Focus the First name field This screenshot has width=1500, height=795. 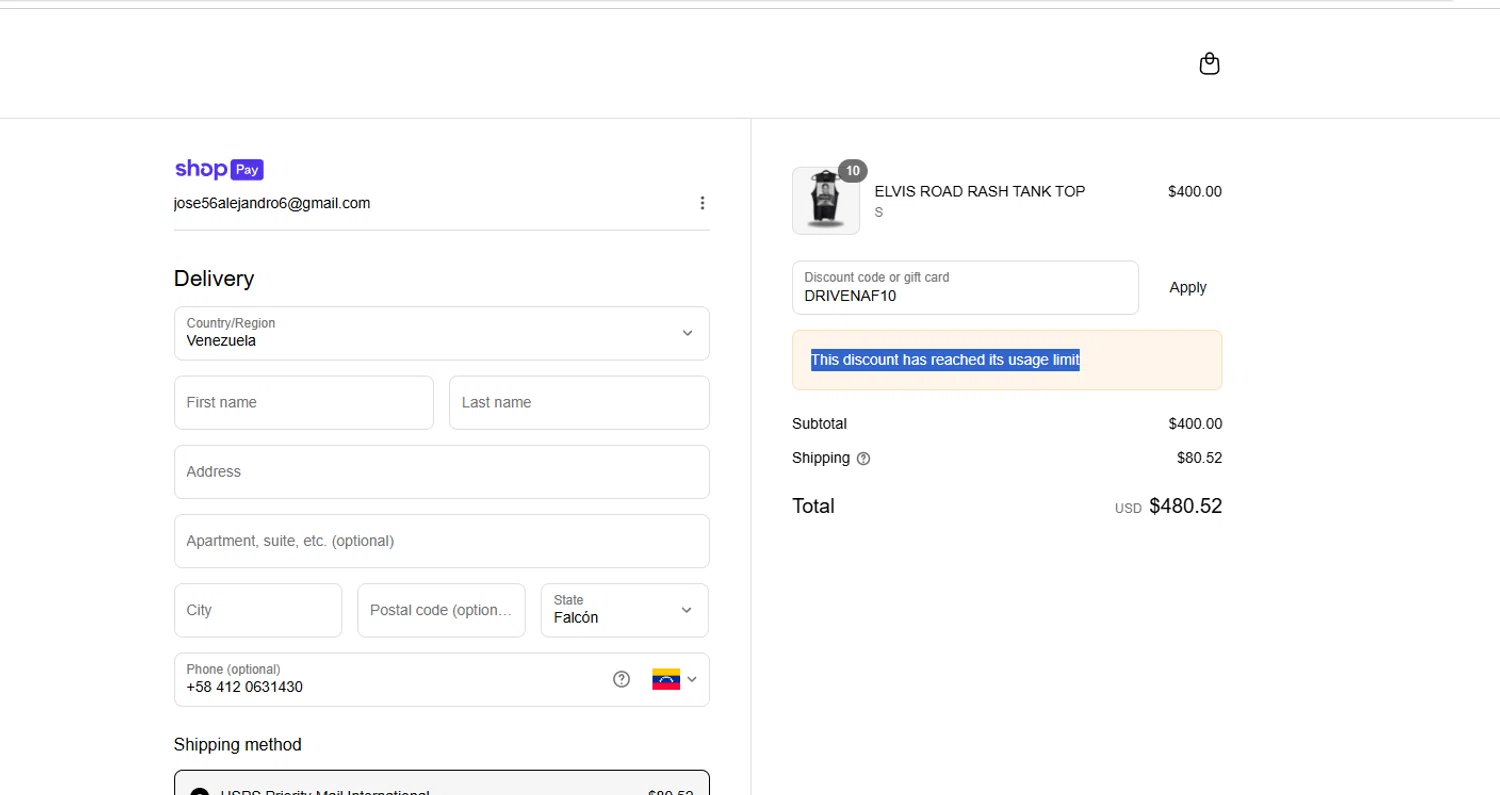[304, 402]
